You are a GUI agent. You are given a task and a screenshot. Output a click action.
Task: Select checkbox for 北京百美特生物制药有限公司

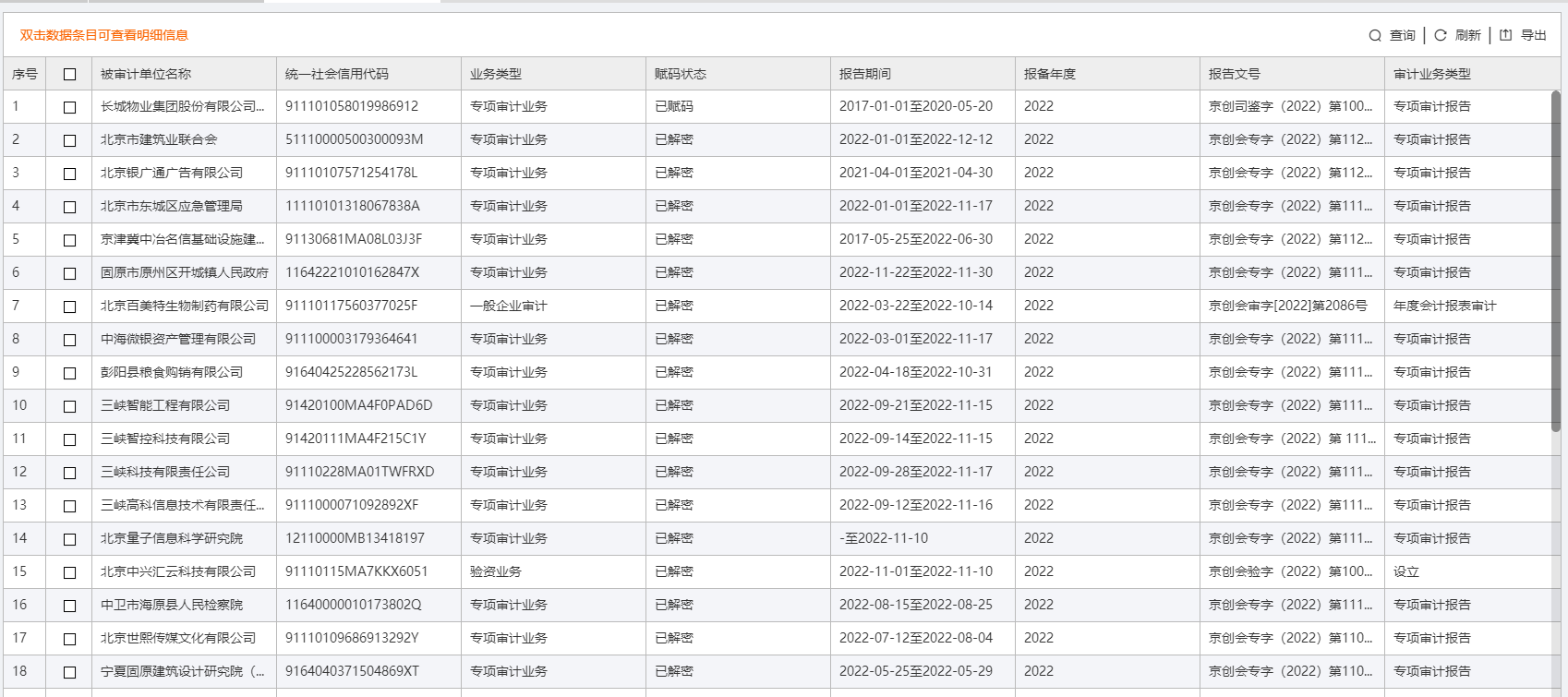click(69, 306)
